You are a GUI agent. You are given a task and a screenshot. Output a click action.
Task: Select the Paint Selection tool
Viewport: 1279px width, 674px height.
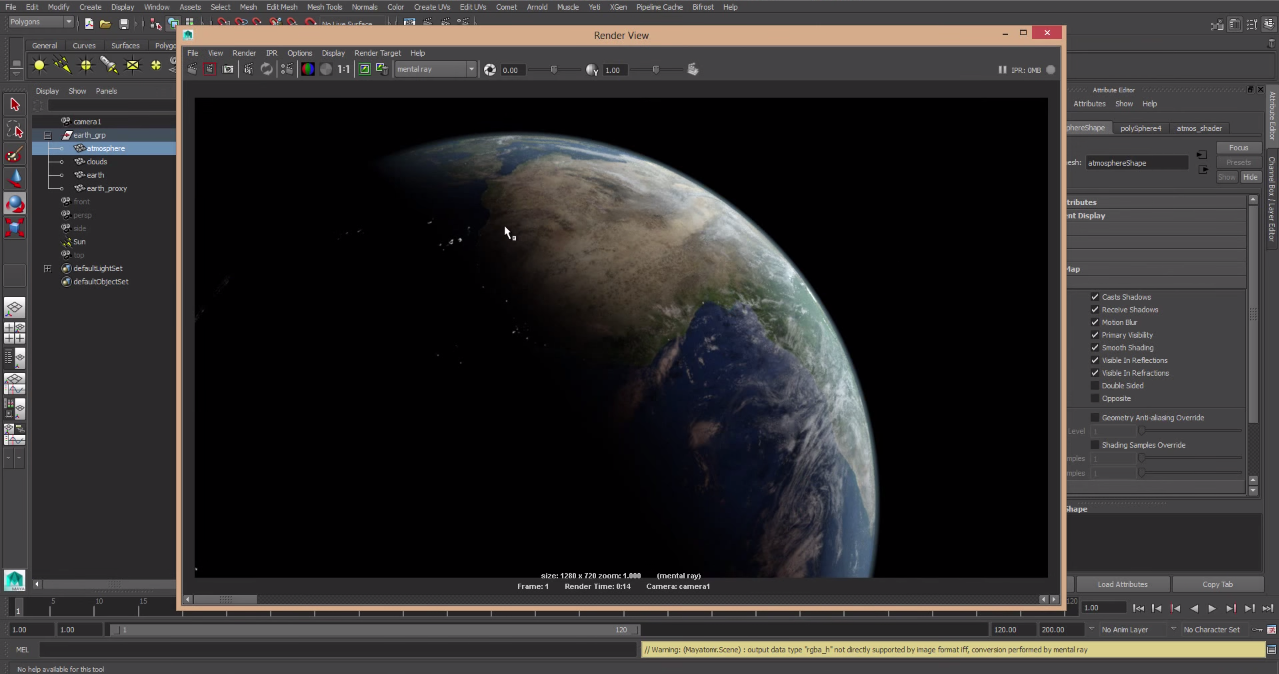[x=14, y=154]
